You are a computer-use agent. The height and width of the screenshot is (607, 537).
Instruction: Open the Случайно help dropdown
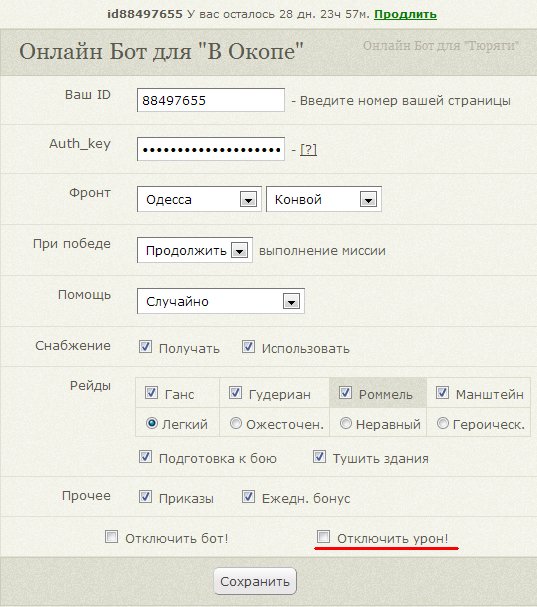click(x=221, y=301)
